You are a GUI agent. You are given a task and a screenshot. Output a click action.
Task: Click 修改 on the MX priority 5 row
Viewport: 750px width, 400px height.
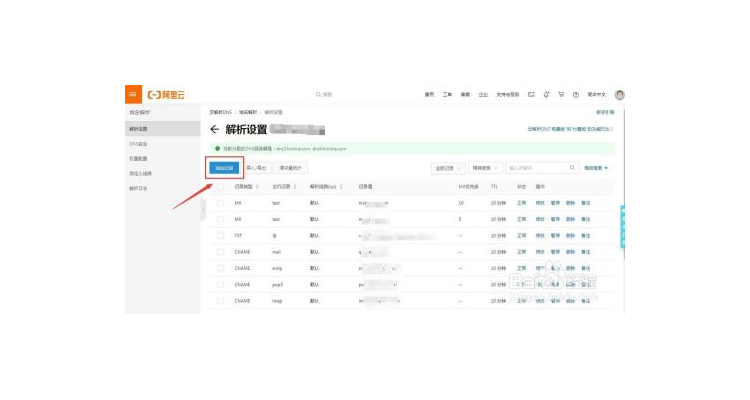coord(540,219)
